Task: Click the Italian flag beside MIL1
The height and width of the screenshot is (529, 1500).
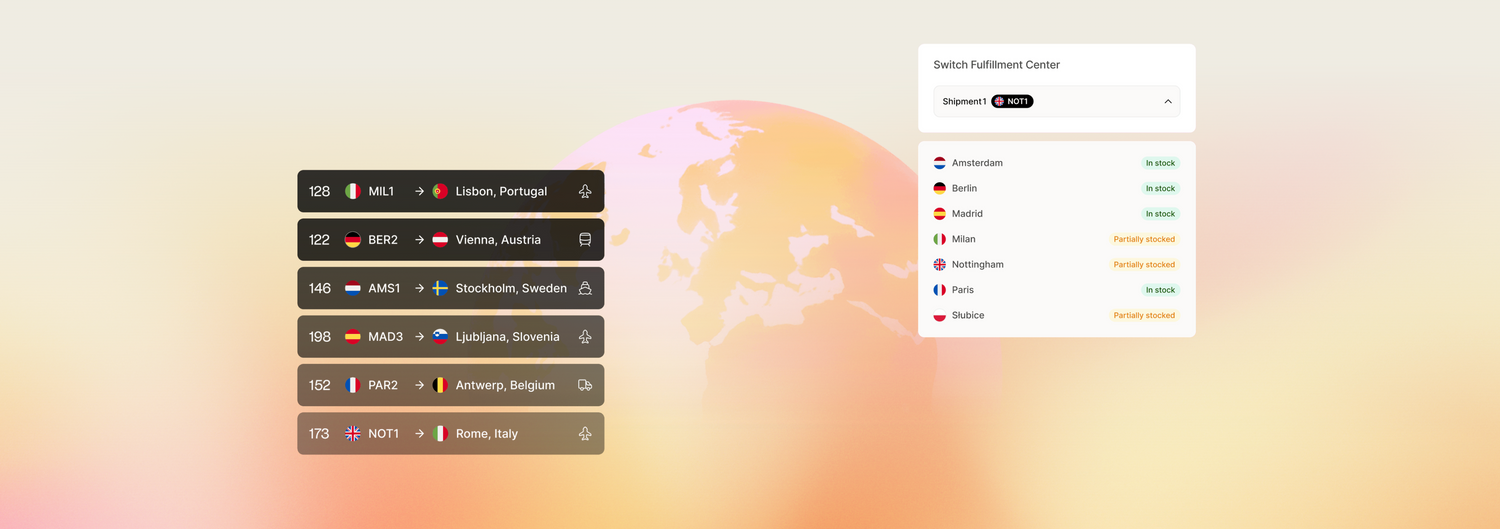Action: coord(353,192)
